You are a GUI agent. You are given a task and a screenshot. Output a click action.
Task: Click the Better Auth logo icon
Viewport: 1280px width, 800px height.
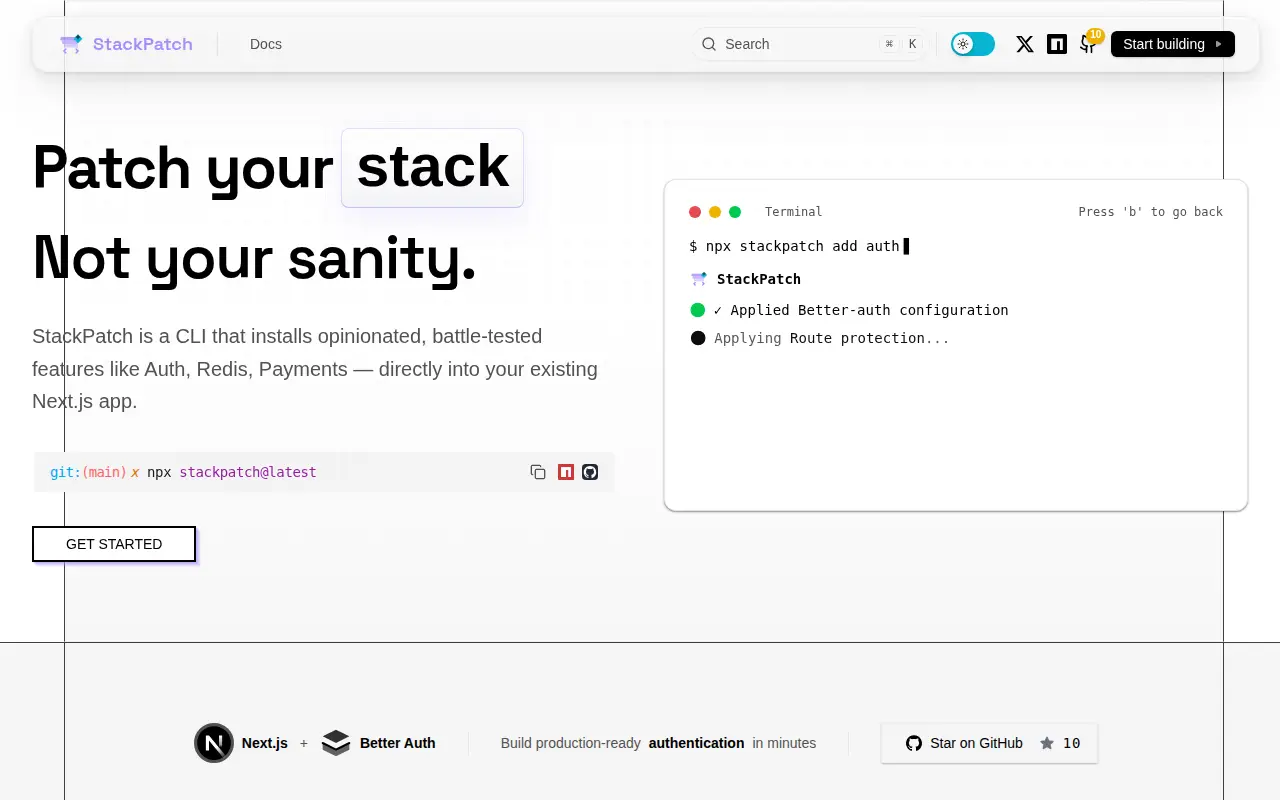pos(336,743)
